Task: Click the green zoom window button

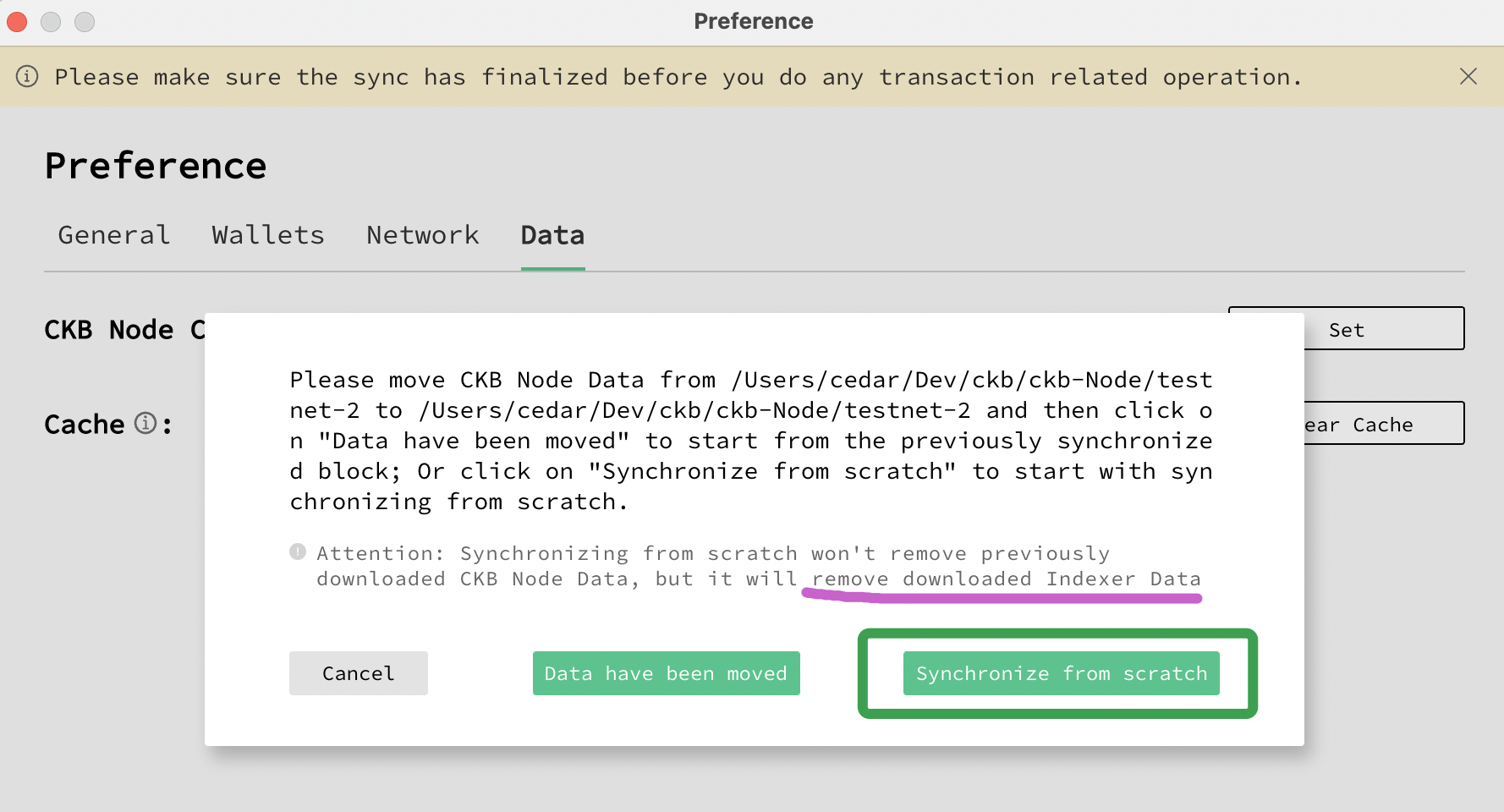Action: point(85,21)
